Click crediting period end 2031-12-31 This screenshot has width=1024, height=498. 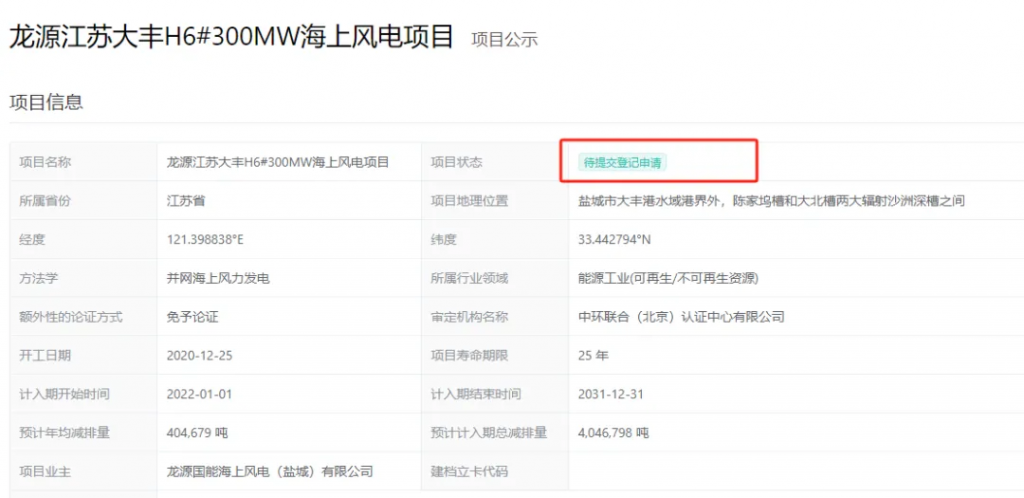click(610, 394)
